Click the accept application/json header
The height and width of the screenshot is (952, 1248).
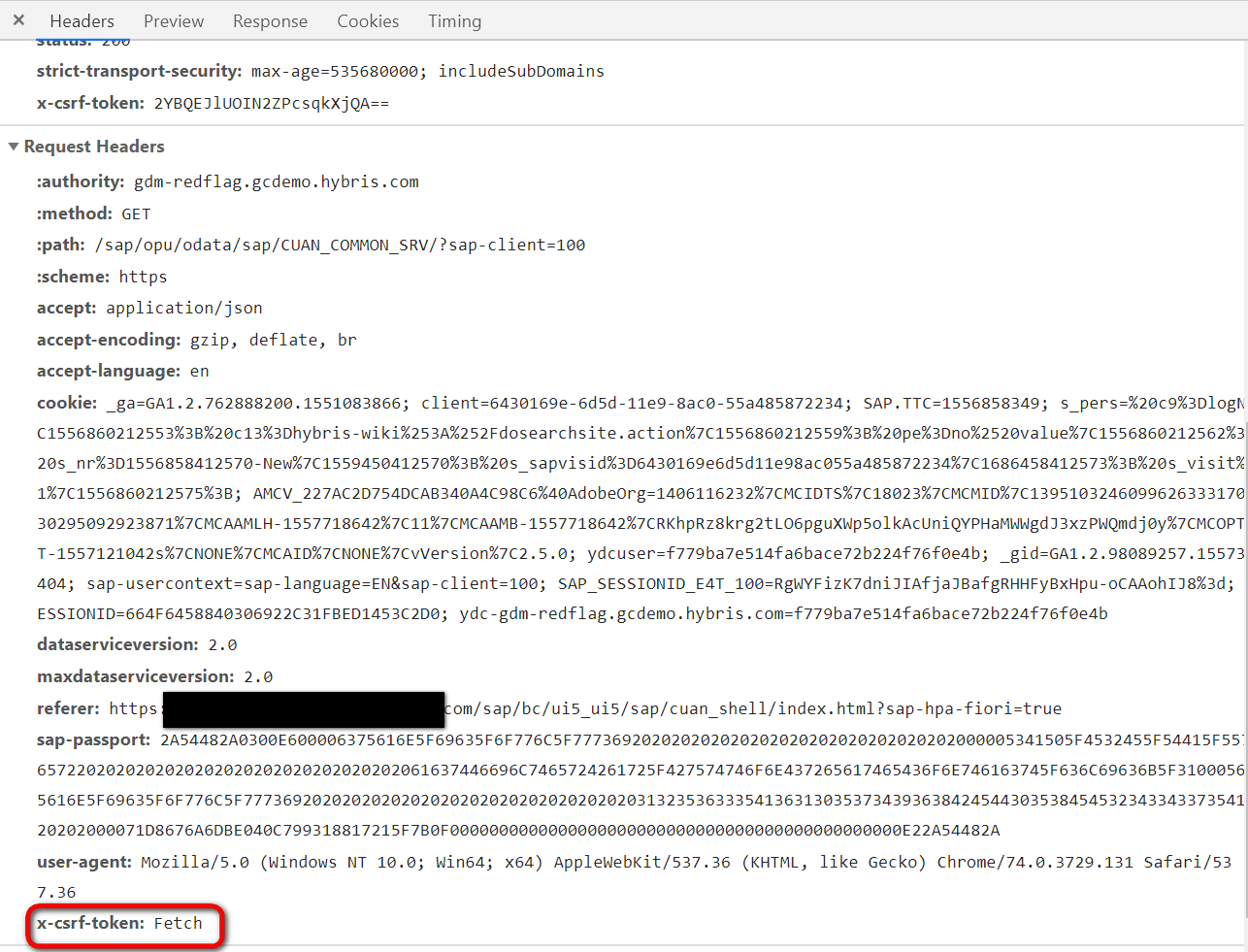pyautogui.click(x=149, y=308)
